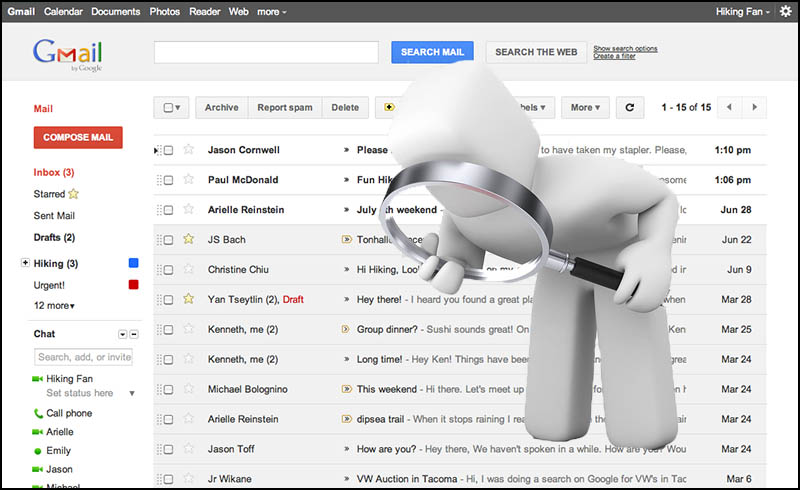Check the Yan Tseytlin email checkbox
800x490 pixels.
coord(168,300)
